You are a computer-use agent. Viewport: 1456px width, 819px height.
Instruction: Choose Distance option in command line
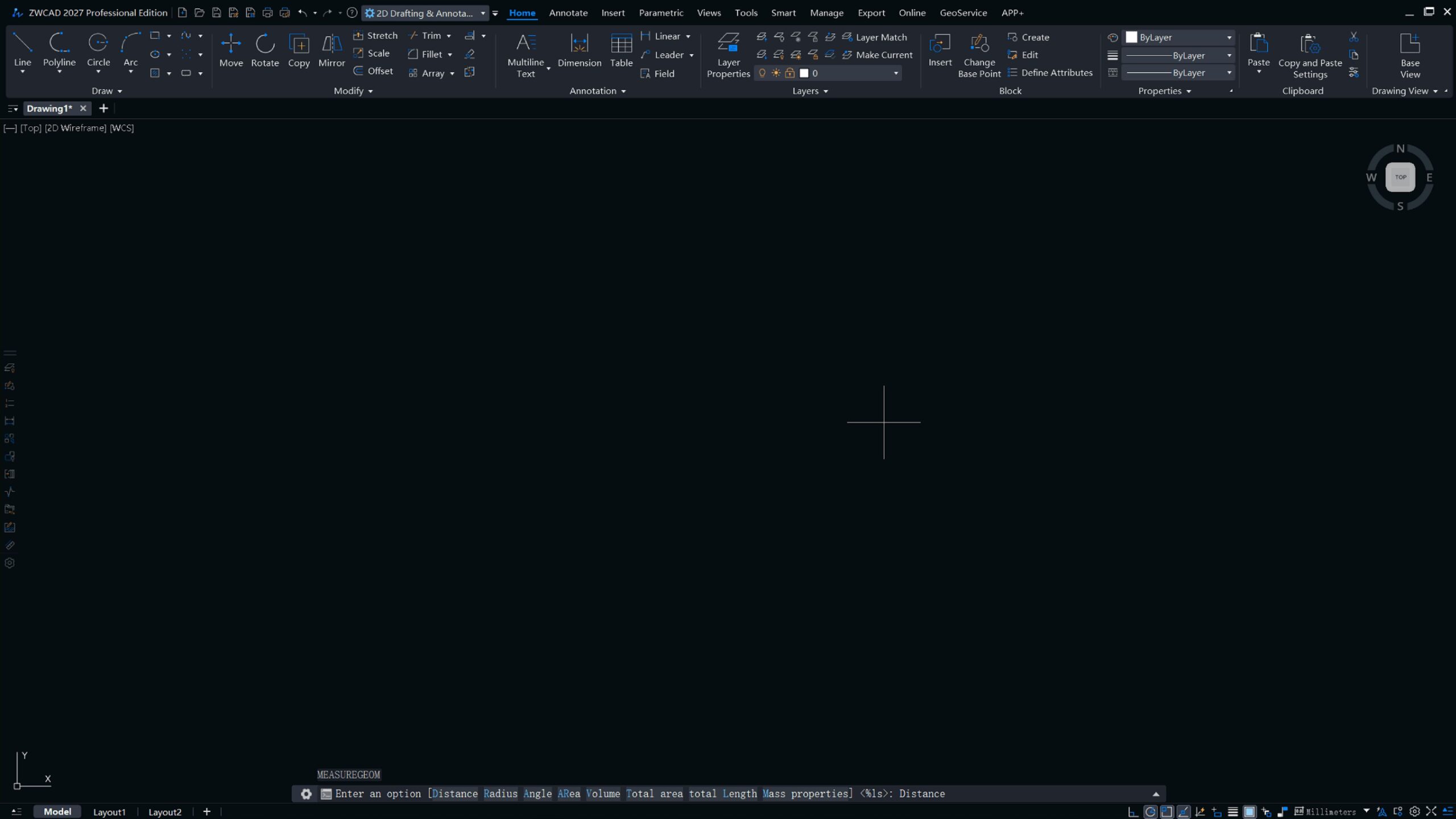point(454,793)
